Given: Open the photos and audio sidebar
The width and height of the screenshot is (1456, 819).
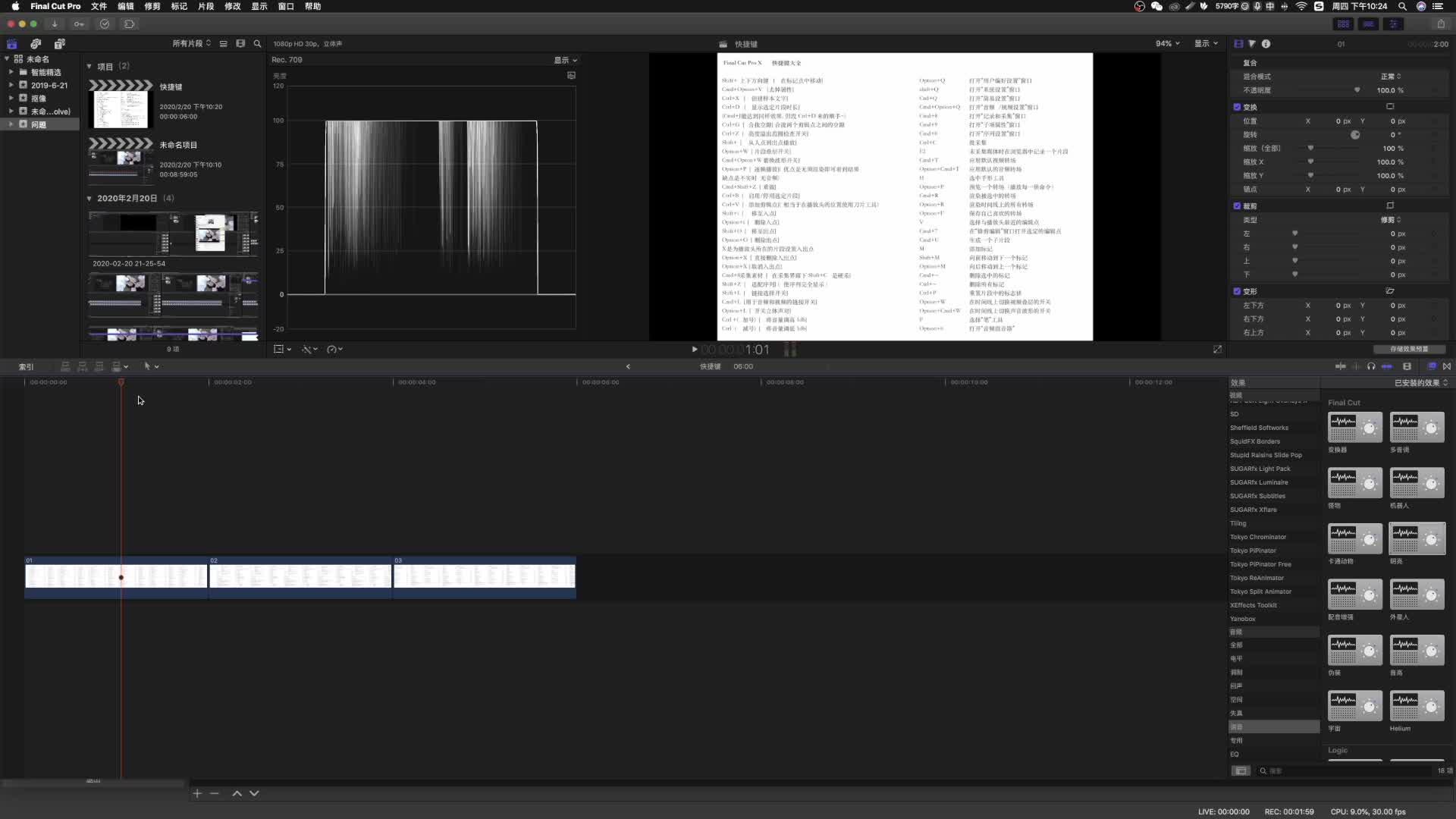Looking at the screenshot, I should 36,44.
